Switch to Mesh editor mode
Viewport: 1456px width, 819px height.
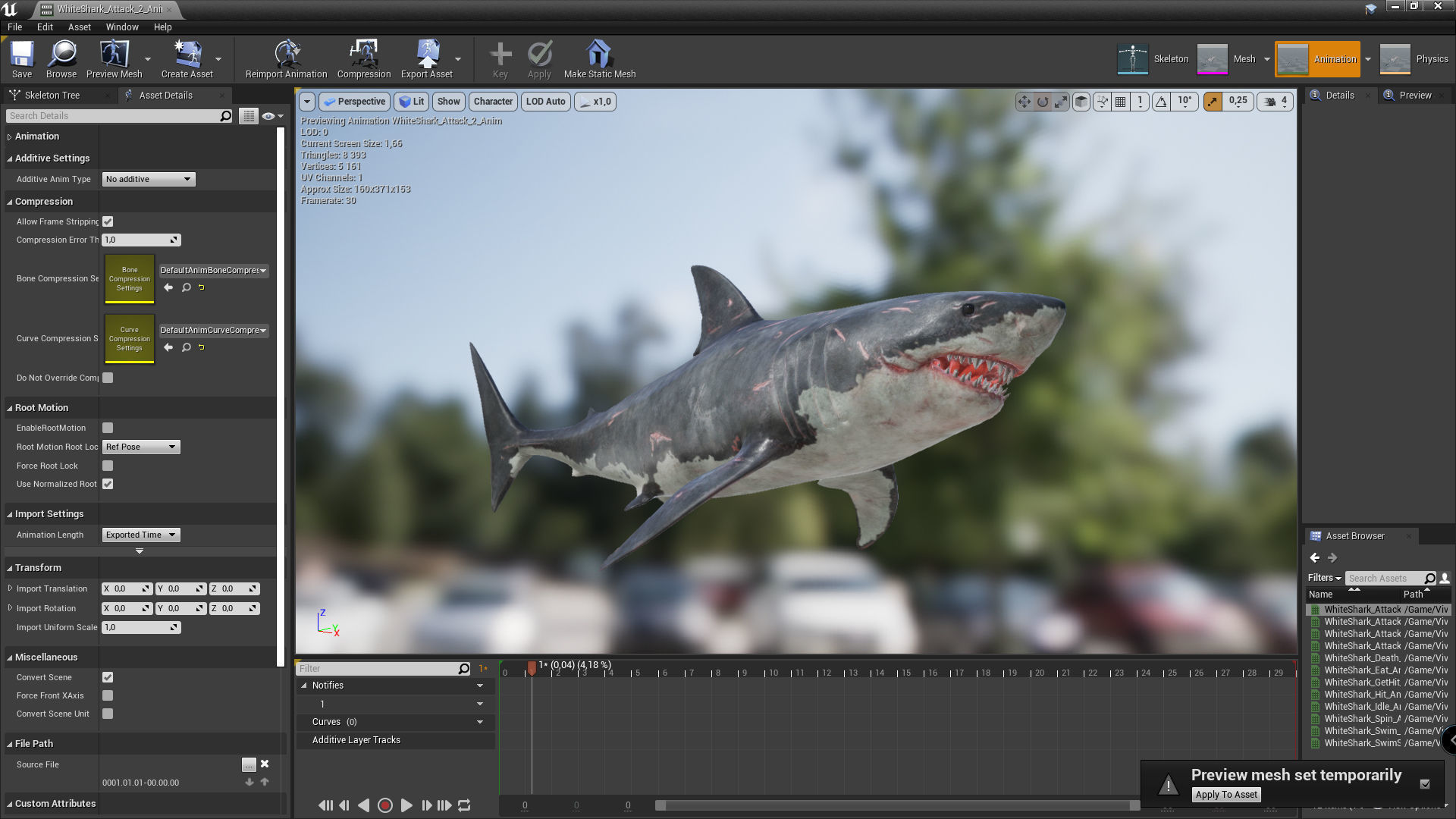pyautogui.click(x=1227, y=59)
